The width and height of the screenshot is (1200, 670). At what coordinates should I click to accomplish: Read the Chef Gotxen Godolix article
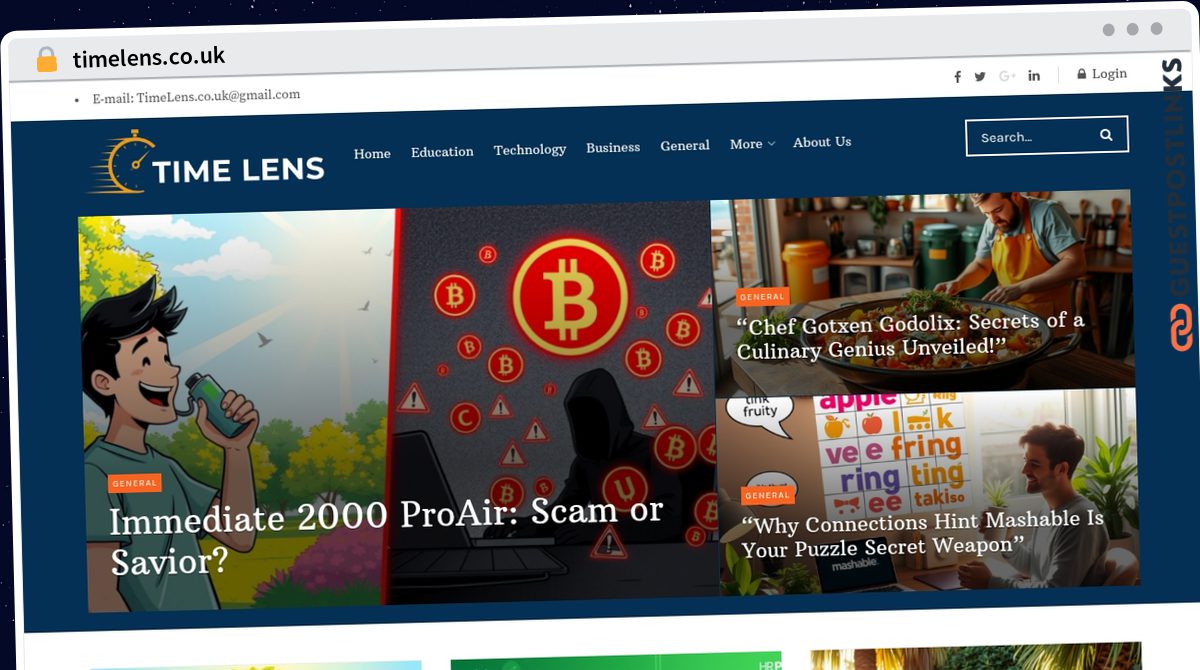tap(911, 335)
